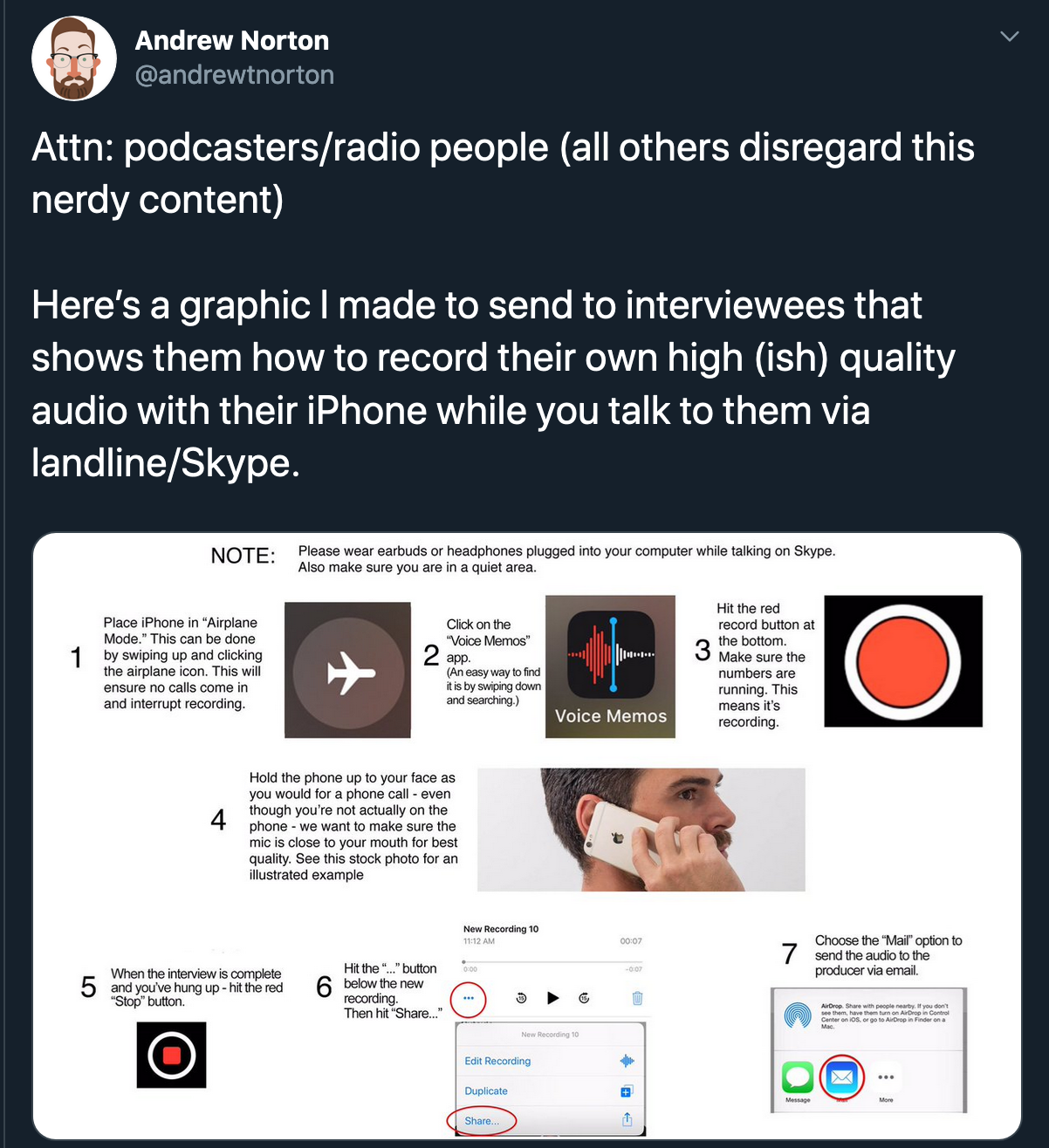Click the circled three-dot options button
Image resolution: width=1049 pixels, height=1148 pixels.
click(468, 998)
